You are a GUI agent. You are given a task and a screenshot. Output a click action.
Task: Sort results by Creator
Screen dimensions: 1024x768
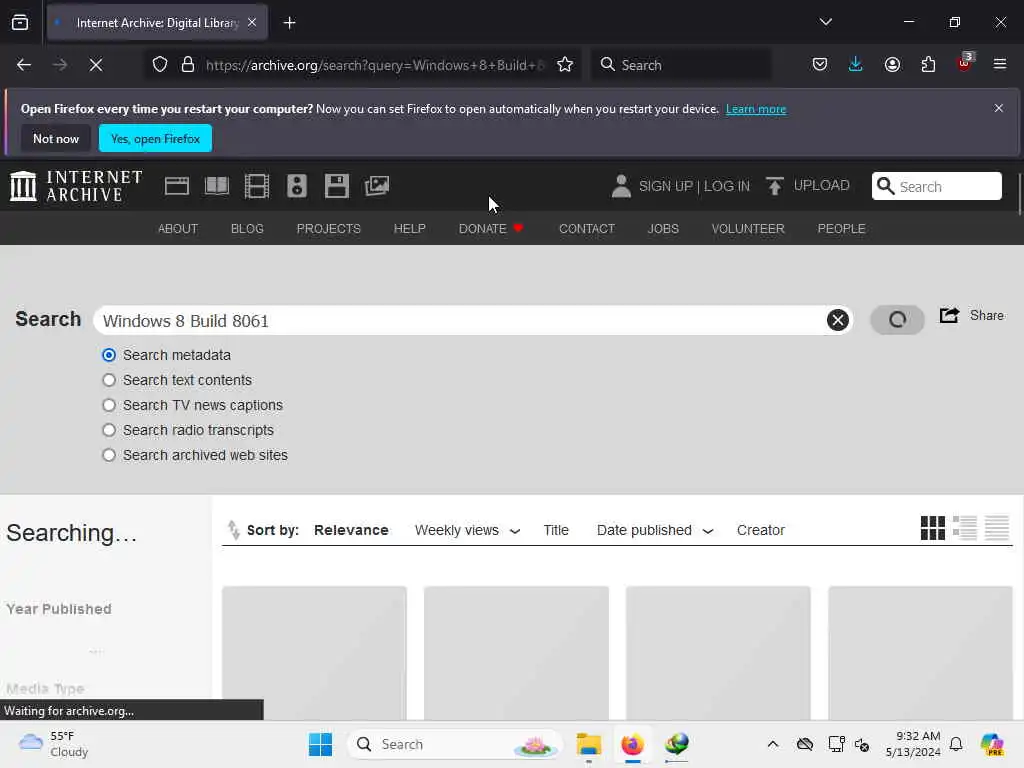760,530
